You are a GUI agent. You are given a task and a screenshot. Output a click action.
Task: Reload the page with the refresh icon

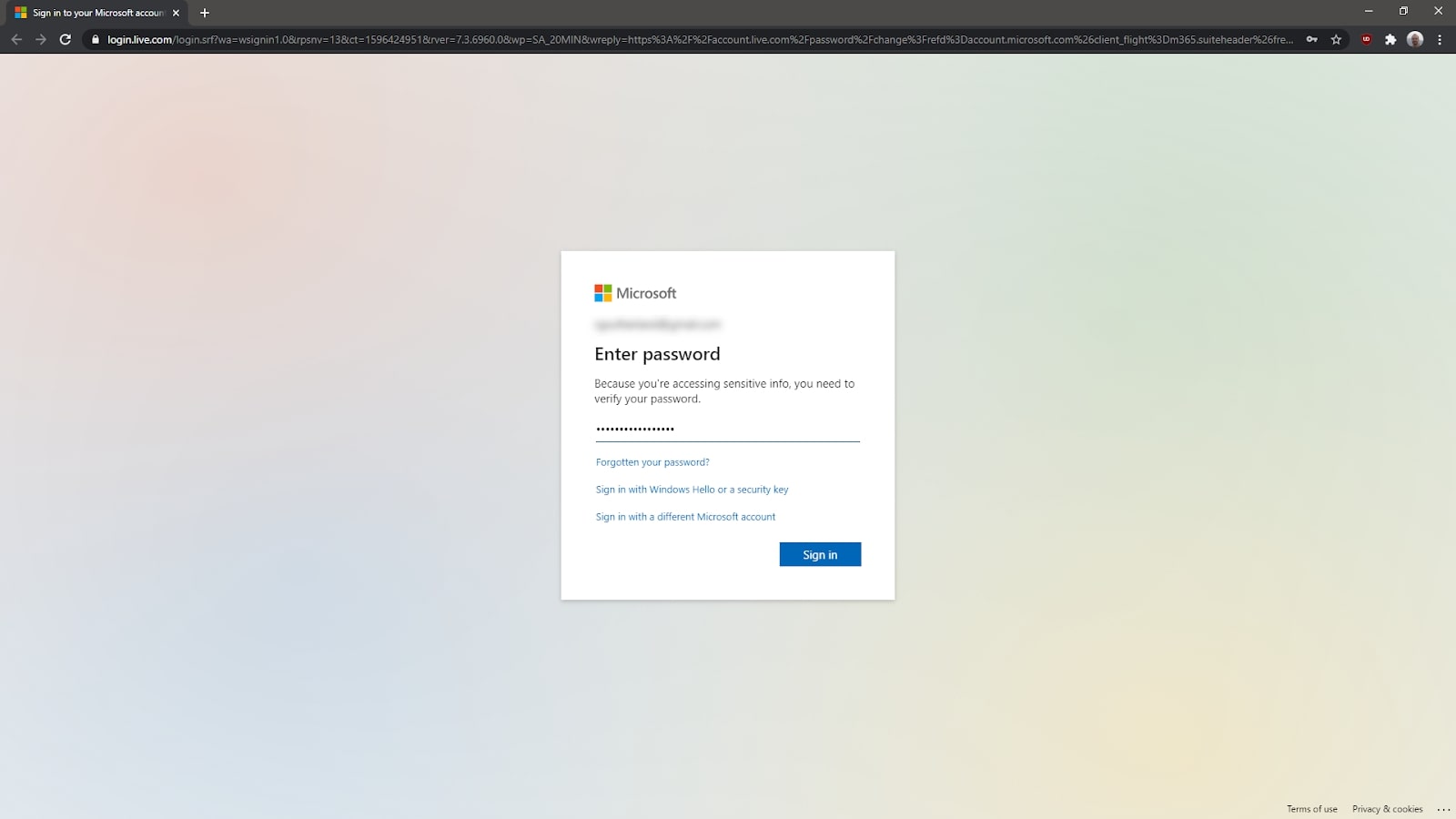point(66,39)
